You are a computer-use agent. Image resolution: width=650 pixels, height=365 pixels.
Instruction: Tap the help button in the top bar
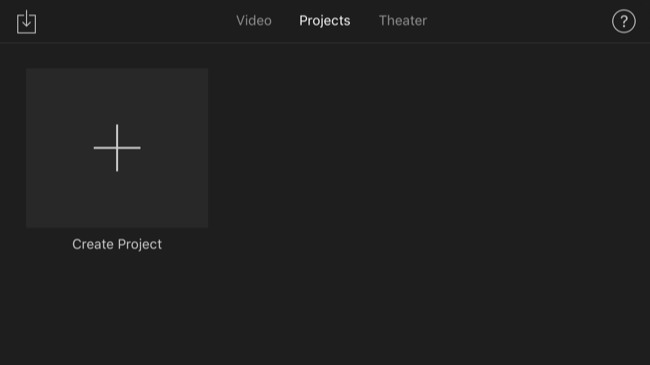623,21
